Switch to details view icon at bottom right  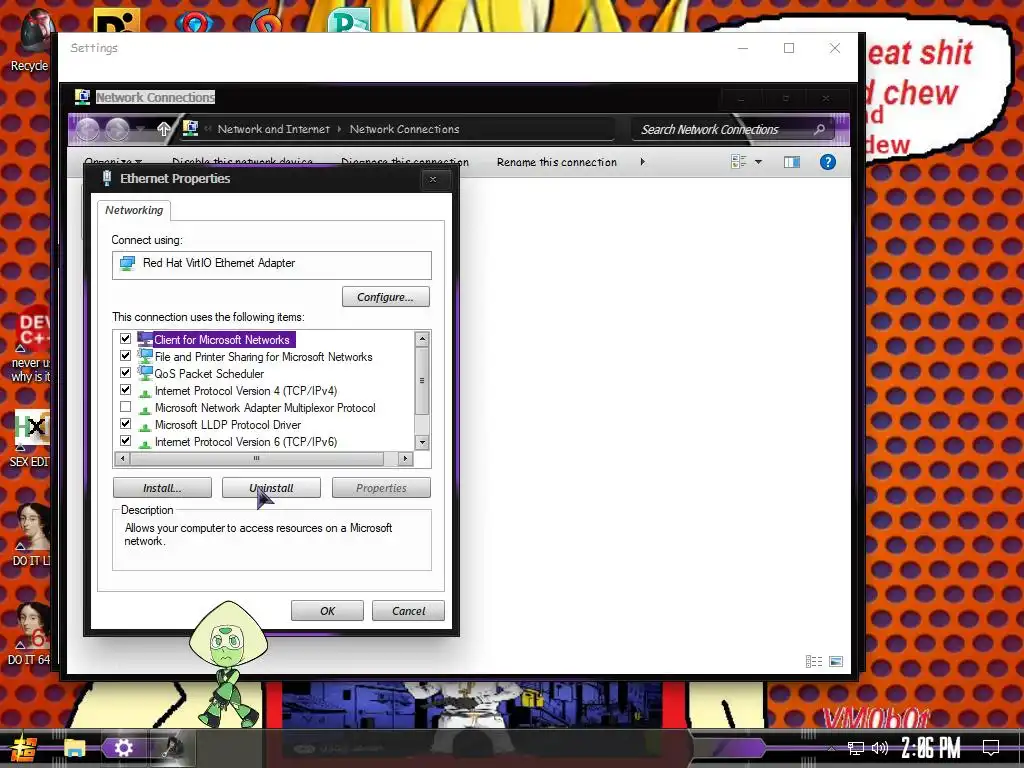point(814,662)
